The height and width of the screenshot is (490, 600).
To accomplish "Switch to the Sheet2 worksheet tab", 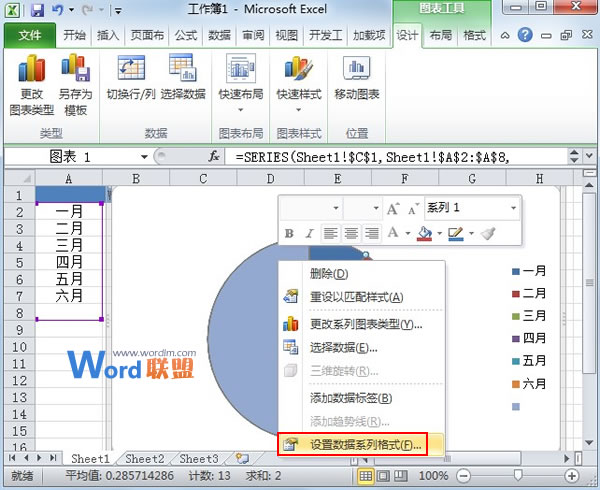I will pos(144,458).
